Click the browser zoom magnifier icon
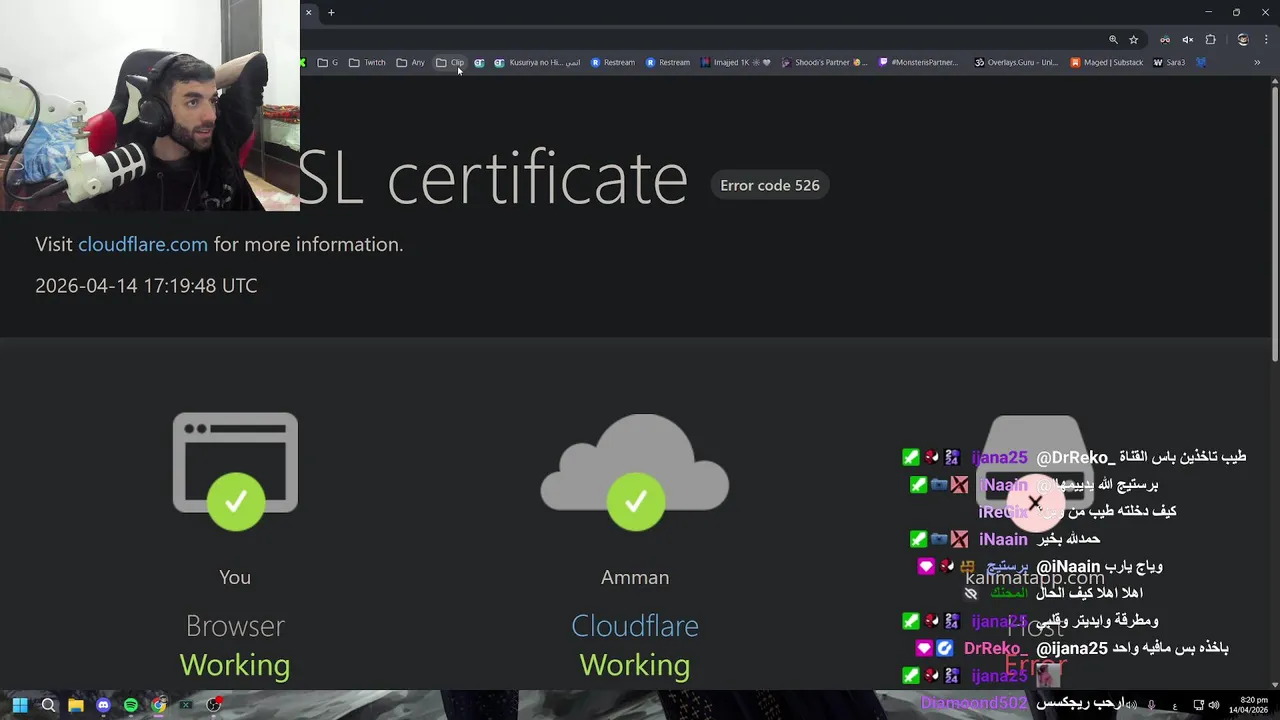The width and height of the screenshot is (1280, 720). [1113, 40]
